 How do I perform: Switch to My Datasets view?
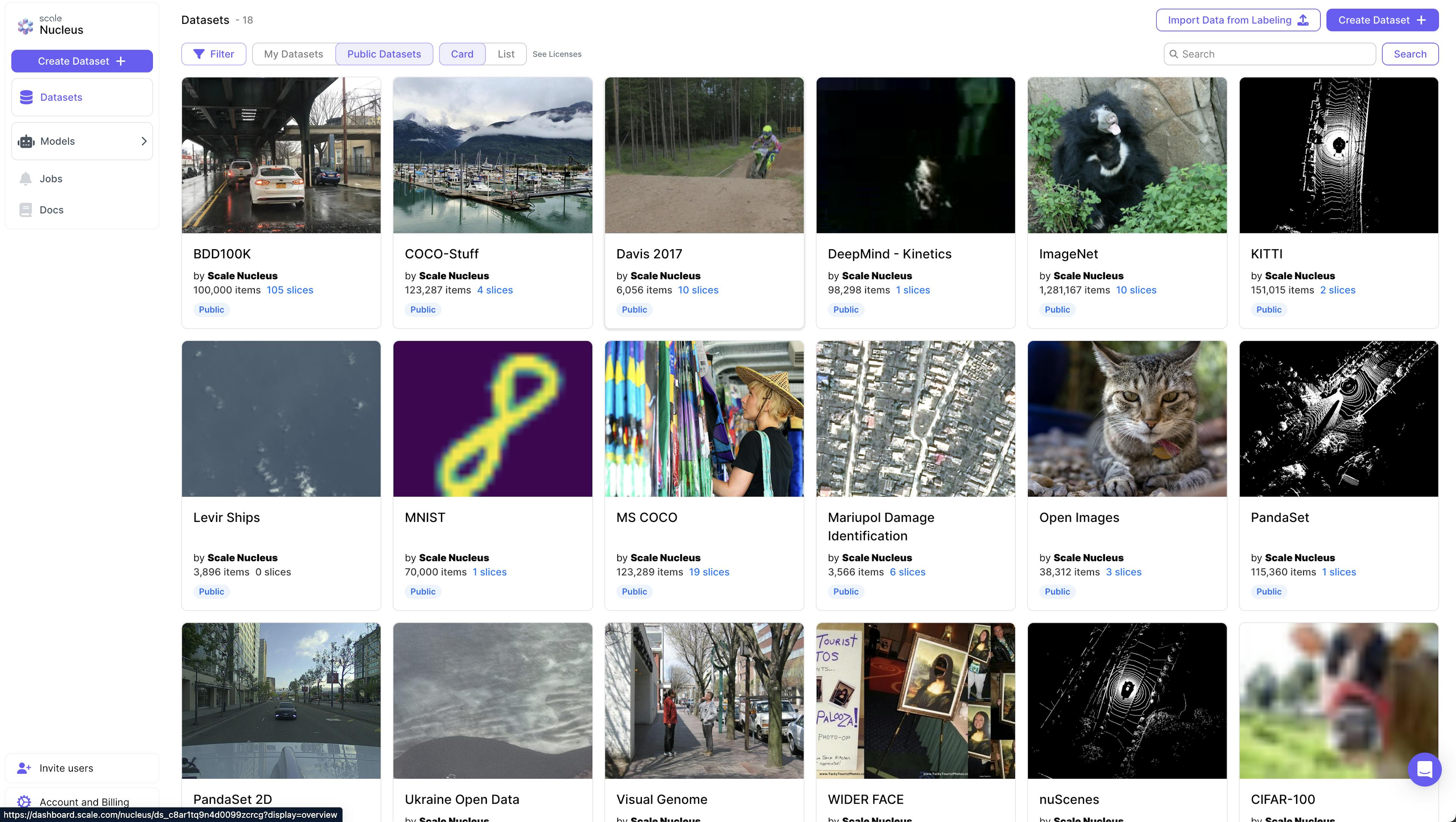click(x=293, y=54)
